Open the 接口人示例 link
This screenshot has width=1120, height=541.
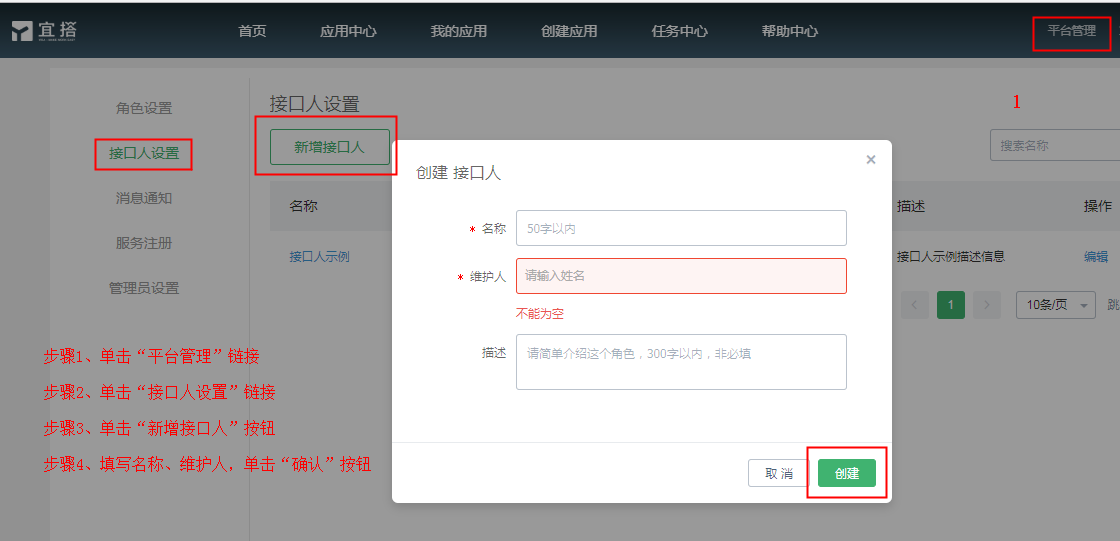tap(319, 257)
